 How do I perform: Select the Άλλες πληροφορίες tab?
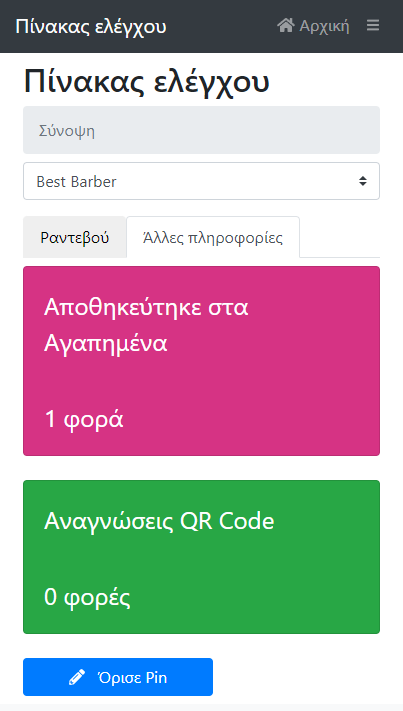pos(213,237)
